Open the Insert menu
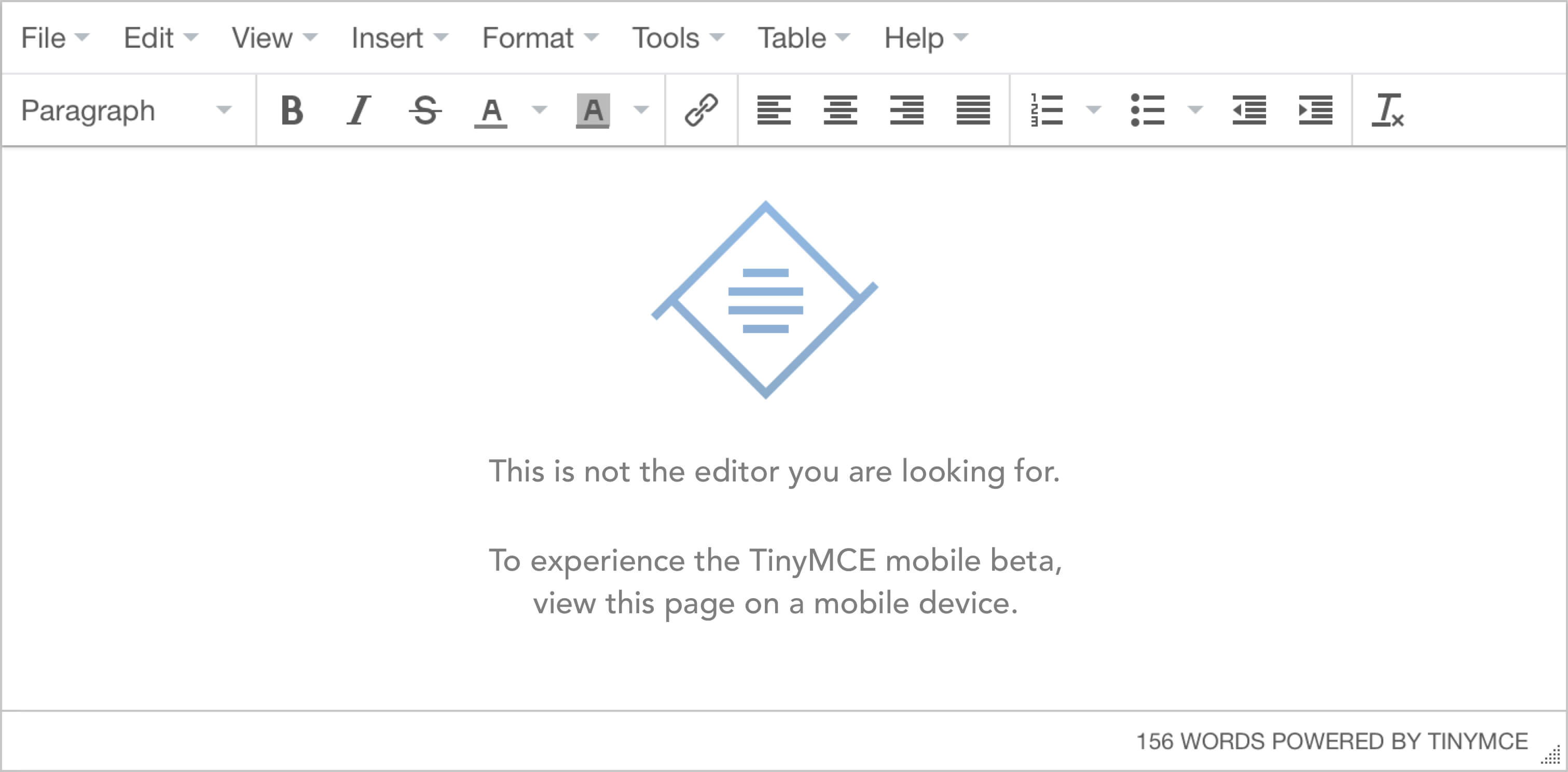This screenshot has height=772, width=1568. (400, 38)
